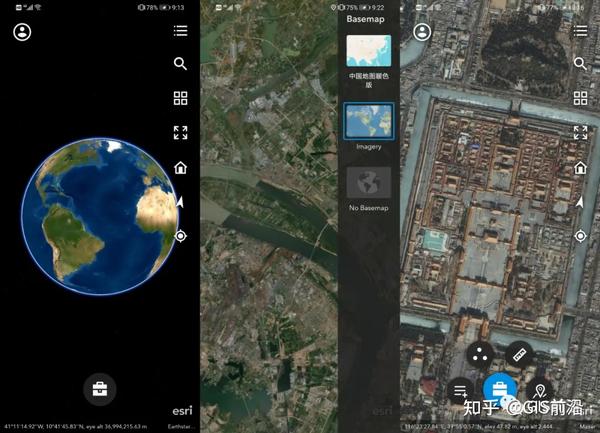Collapse the blue toolbox button
Screen dimensions: 600x433
pyautogui.click(x=499, y=390)
